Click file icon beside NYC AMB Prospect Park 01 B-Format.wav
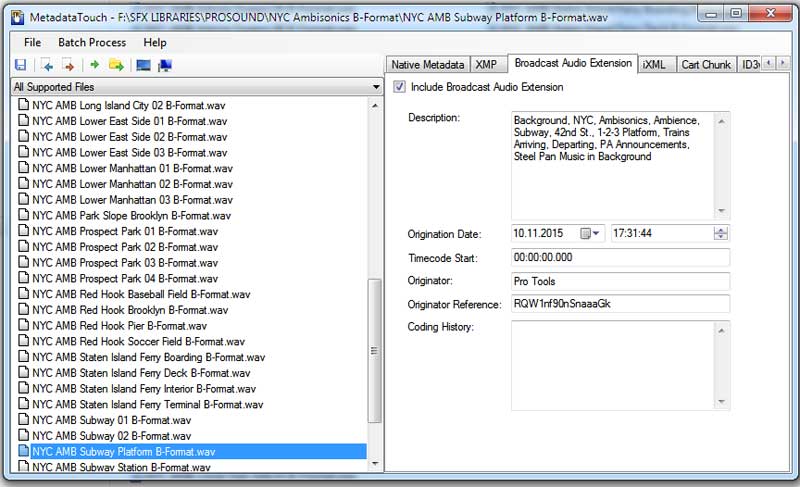The height and width of the screenshot is (487, 800). [23, 231]
